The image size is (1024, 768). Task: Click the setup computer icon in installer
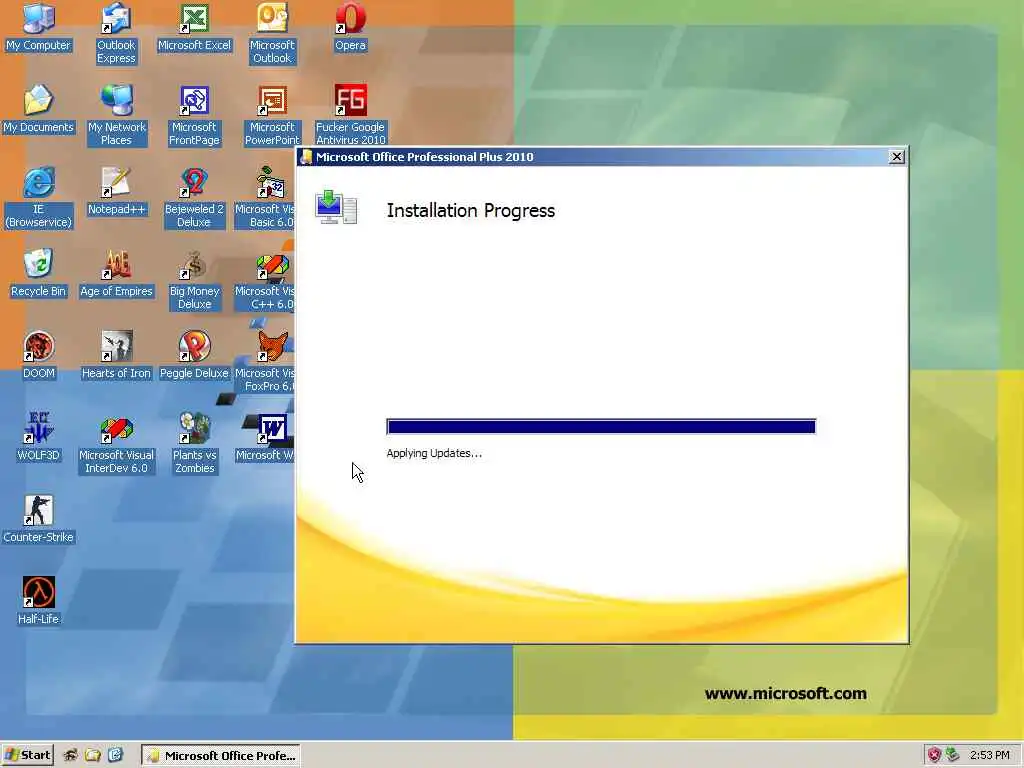pyautogui.click(x=336, y=207)
